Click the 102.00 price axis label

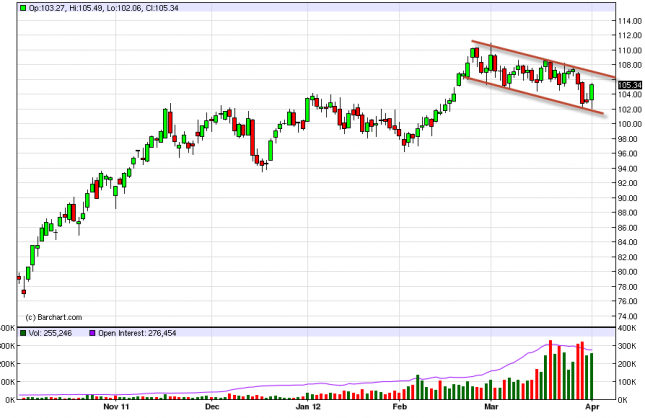[630, 109]
